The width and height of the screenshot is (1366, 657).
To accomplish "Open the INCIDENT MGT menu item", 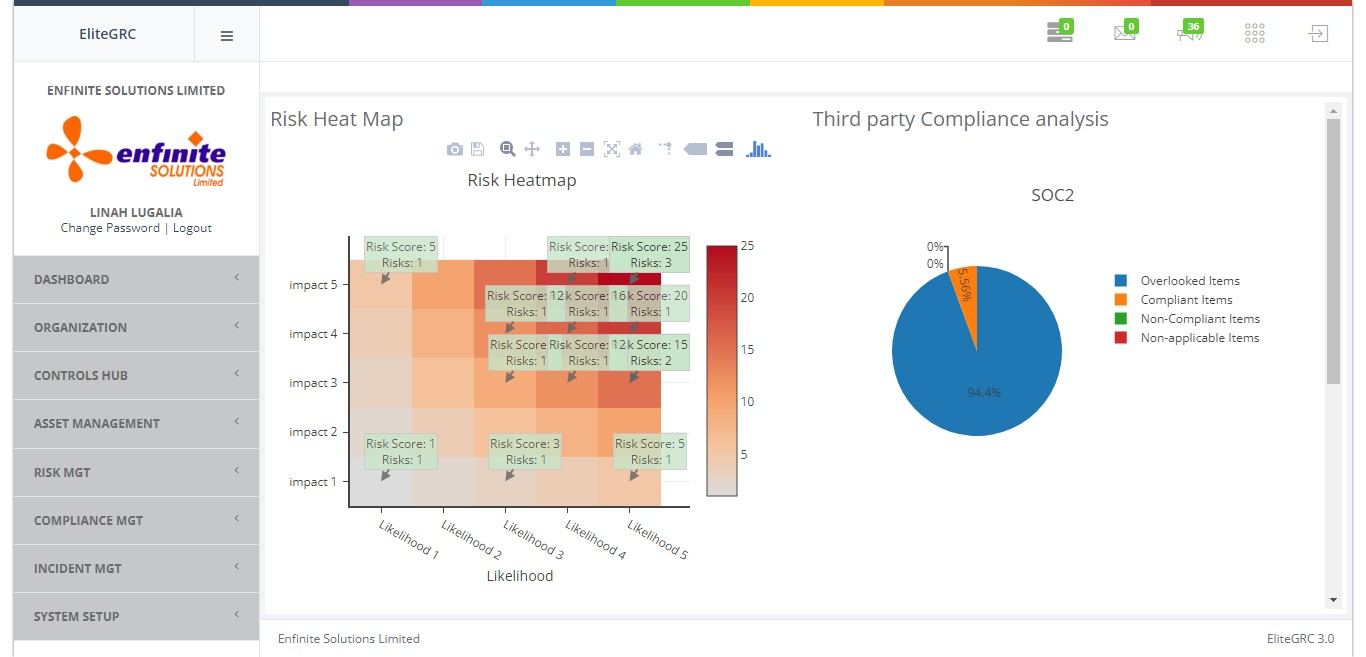I will 136,568.
